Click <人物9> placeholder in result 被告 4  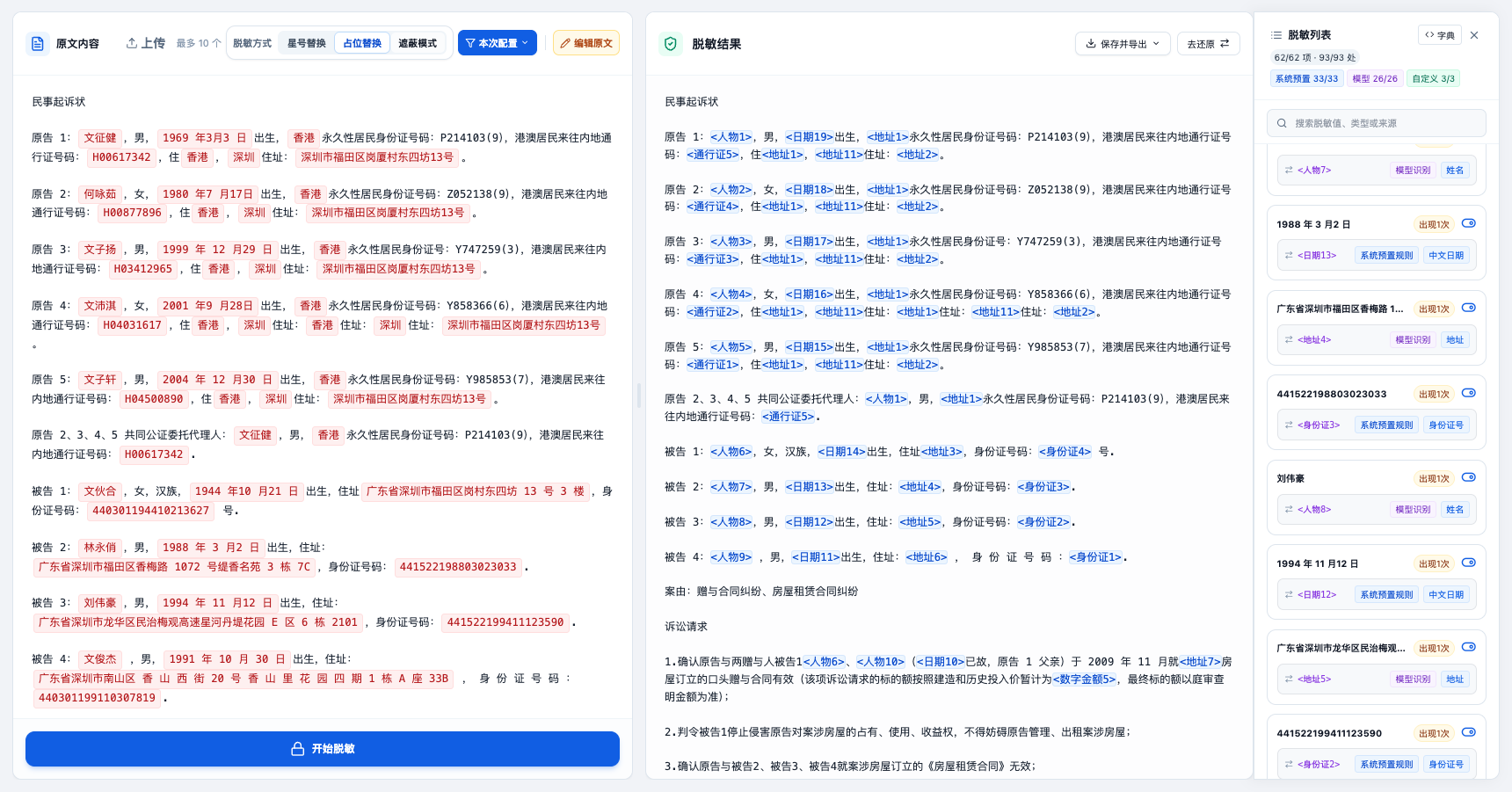pyautogui.click(x=731, y=557)
